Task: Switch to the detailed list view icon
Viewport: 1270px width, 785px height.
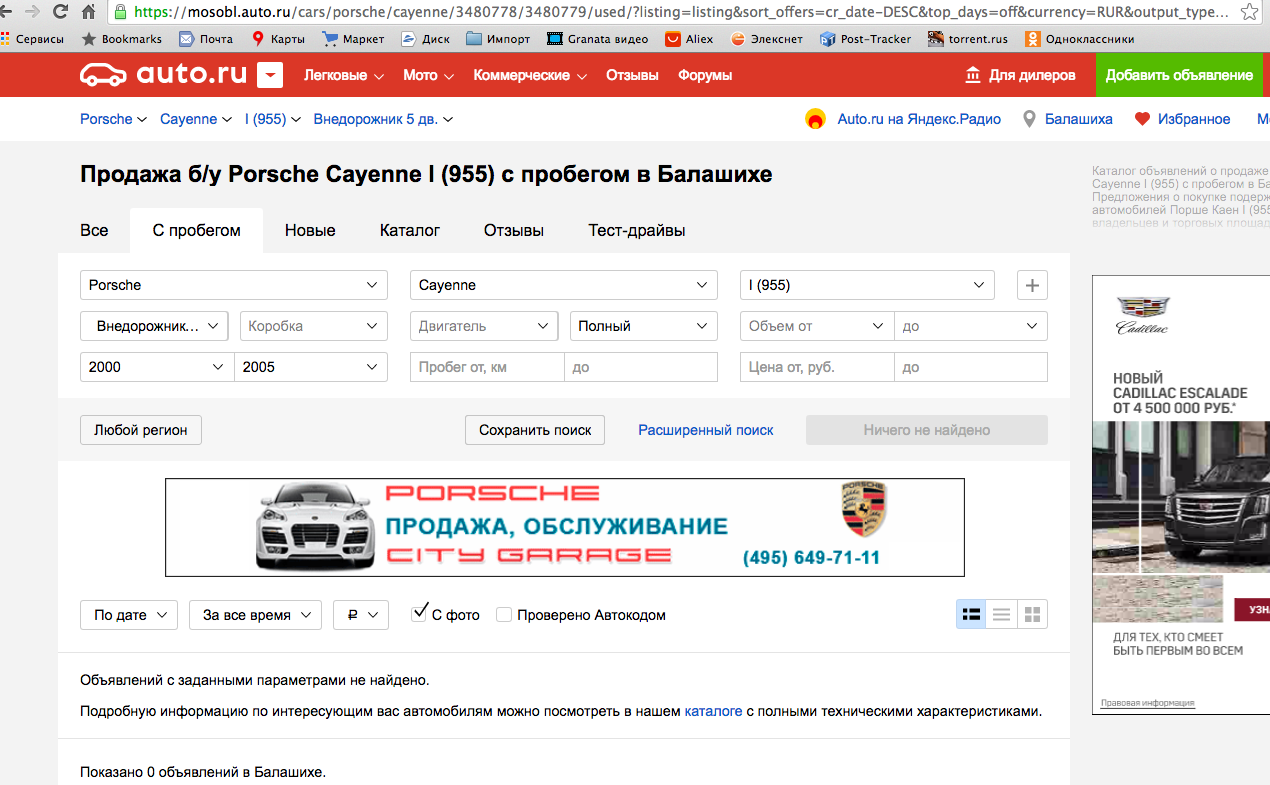Action: tap(971, 614)
